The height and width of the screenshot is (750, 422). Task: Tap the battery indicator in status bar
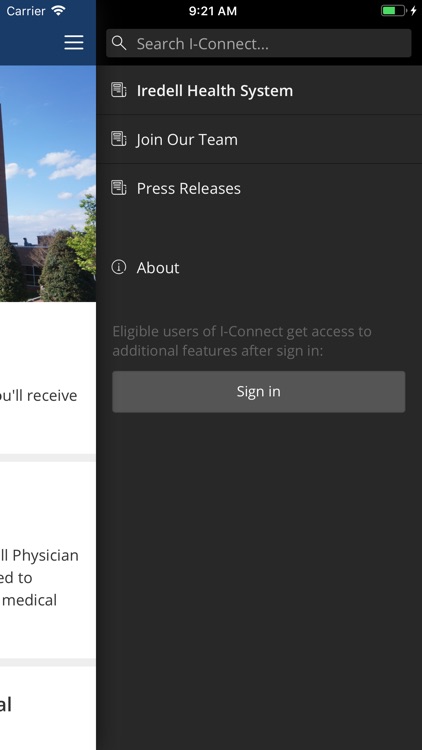pyautogui.click(x=393, y=11)
